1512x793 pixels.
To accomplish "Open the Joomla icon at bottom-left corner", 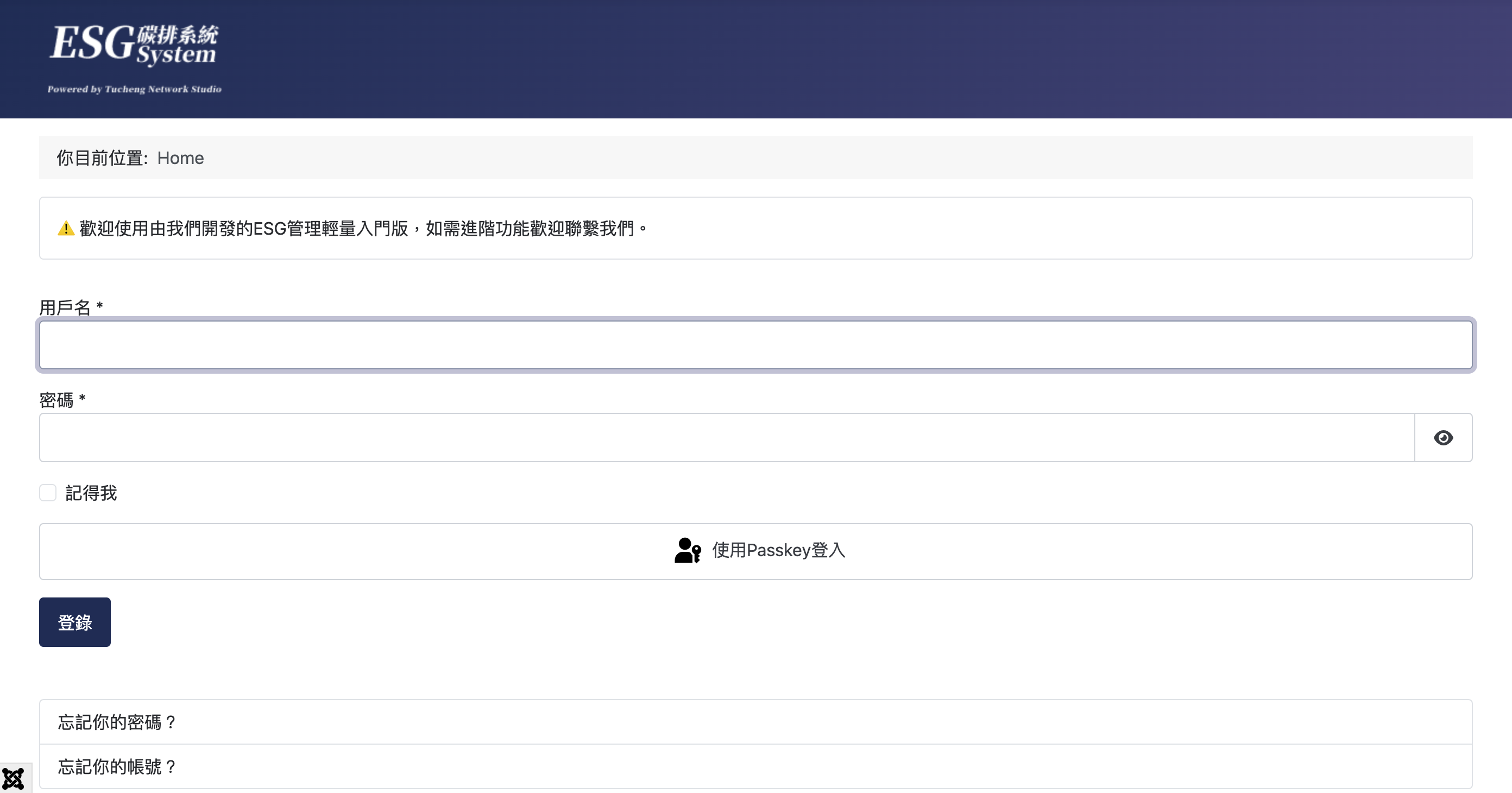I will point(13,779).
